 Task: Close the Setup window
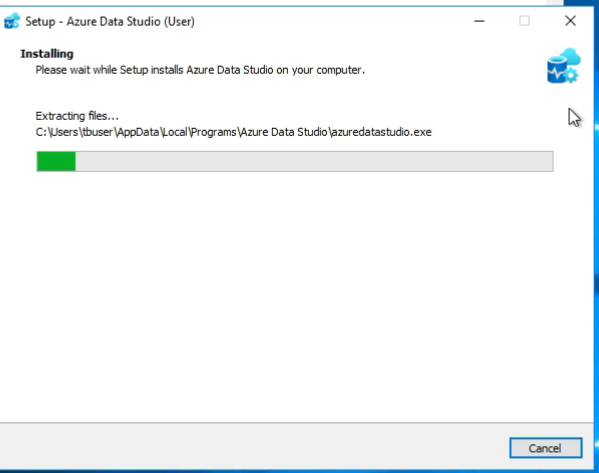pyautogui.click(x=570, y=21)
